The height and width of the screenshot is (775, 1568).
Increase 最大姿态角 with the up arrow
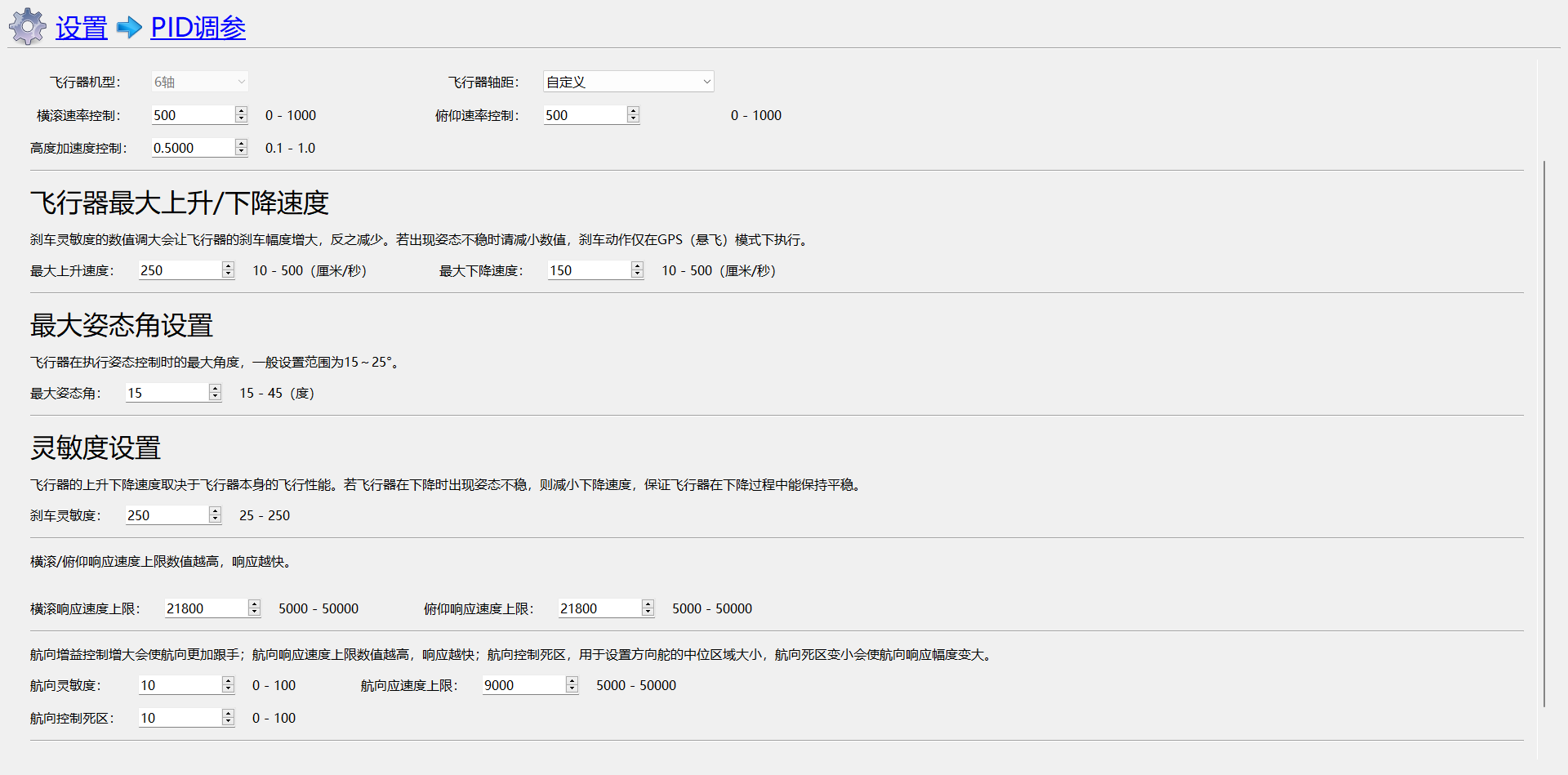click(215, 389)
